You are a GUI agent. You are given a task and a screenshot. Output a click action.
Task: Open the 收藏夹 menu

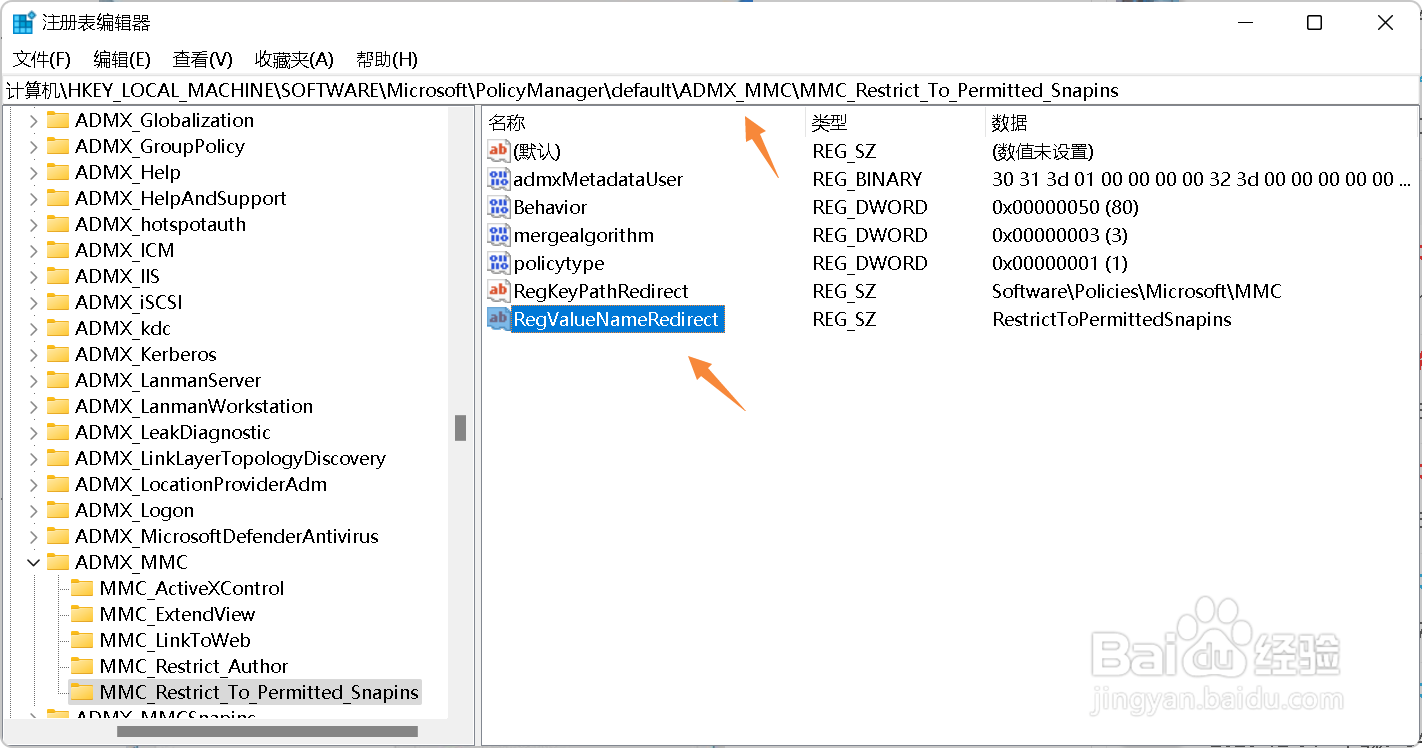291,59
